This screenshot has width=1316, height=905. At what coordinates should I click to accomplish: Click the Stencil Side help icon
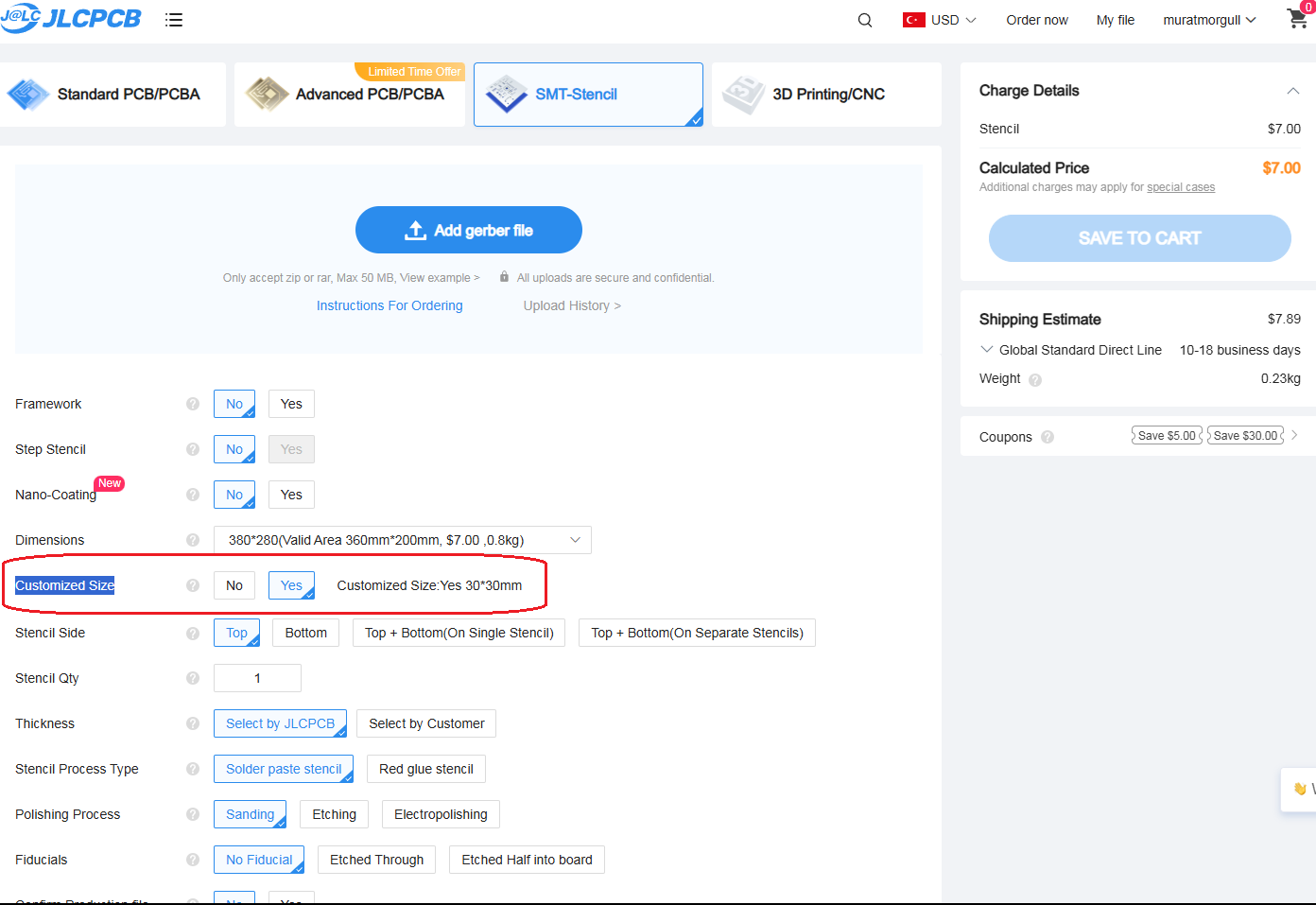pyautogui.click(x=193, y=633)
